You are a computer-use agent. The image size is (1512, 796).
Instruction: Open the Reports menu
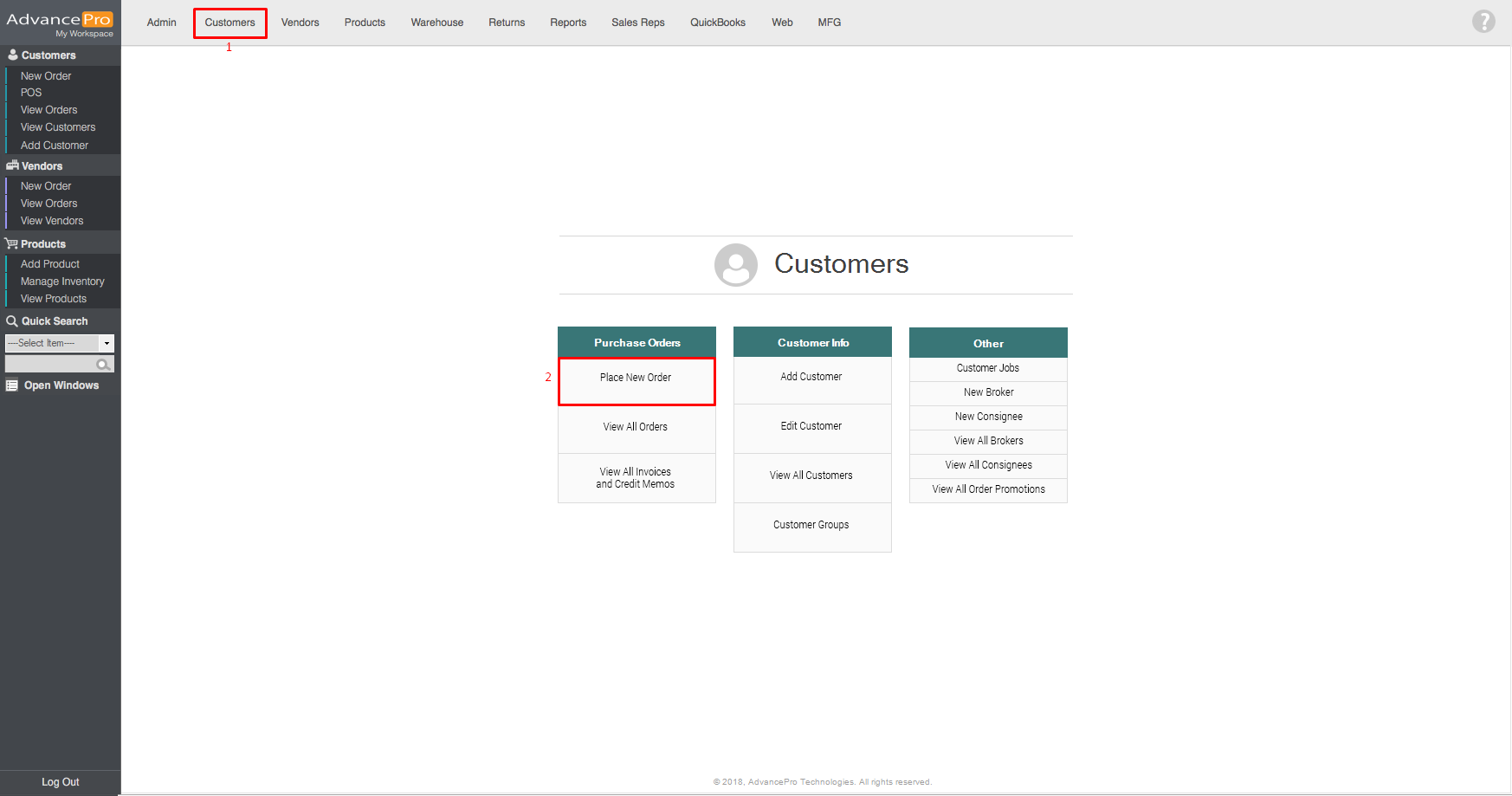point(567,23)
